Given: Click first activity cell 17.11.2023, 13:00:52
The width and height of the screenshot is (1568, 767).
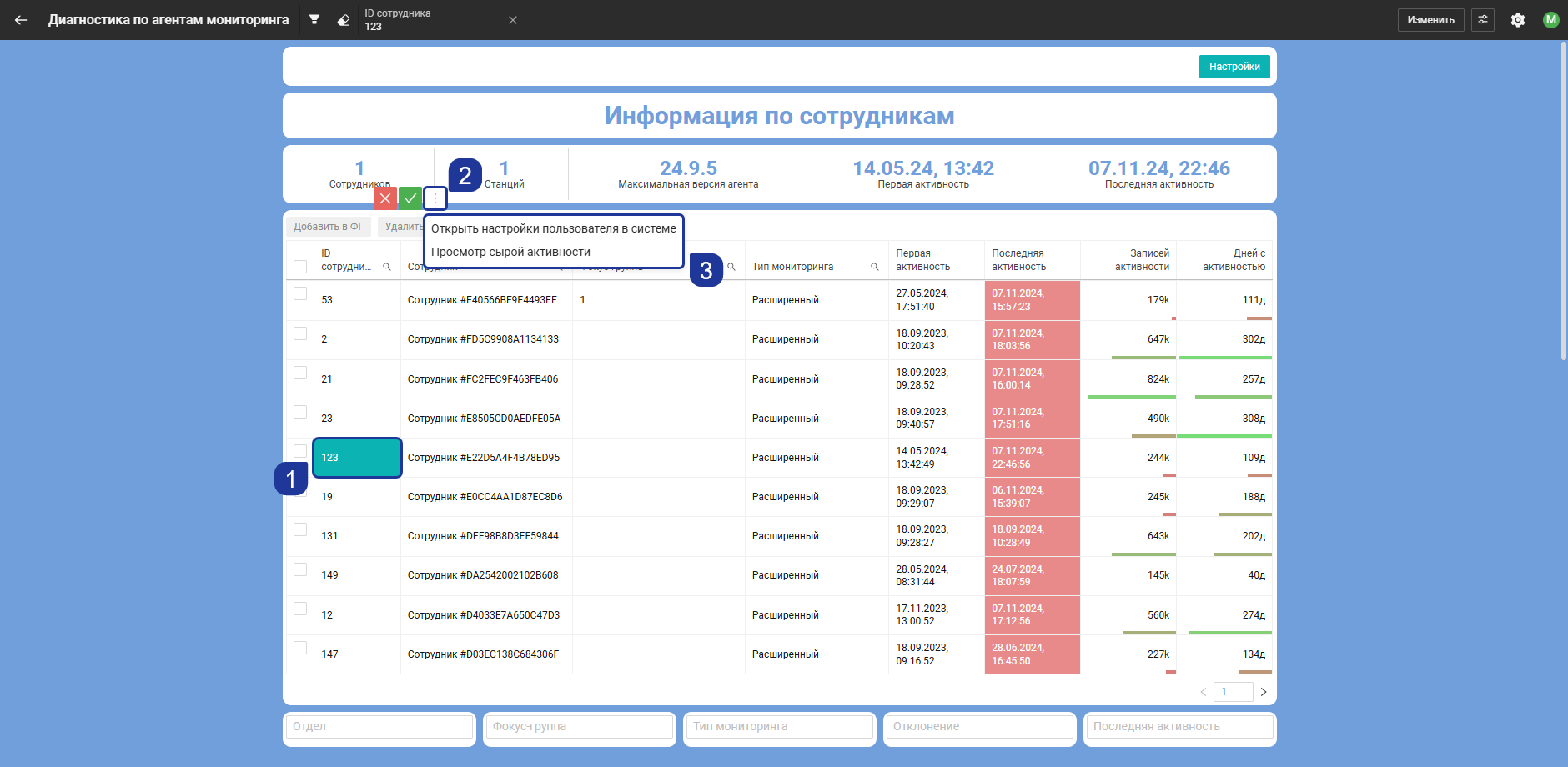Looking at the screenshot, I should (x=937, y=615).
